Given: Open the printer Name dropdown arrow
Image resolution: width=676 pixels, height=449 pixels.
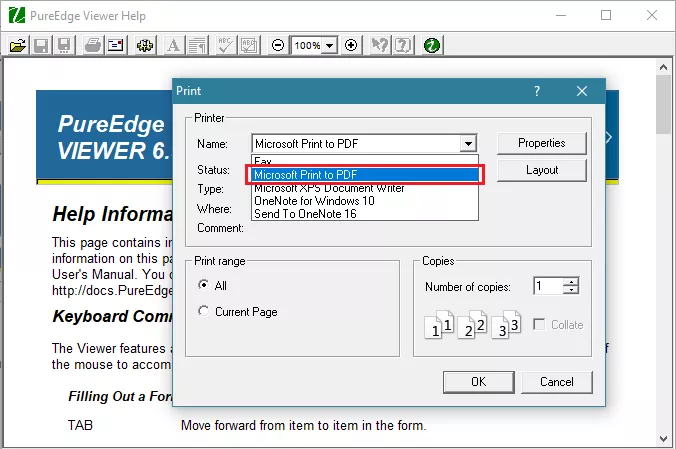Looking at the screenshot, I should point(468,144).
